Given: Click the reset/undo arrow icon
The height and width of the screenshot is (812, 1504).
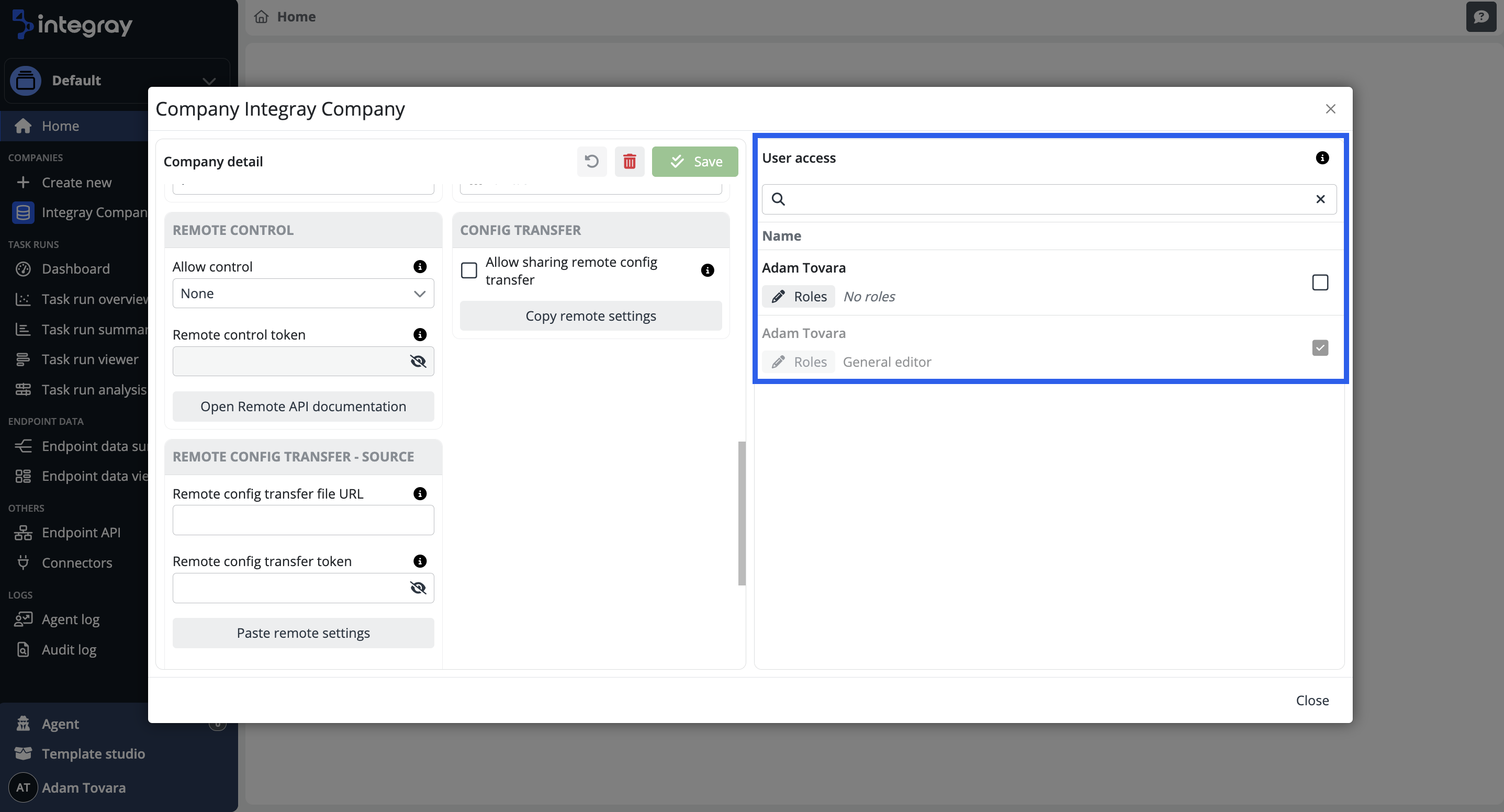Looking at the screenshot, I should click(x=591, y=162).
